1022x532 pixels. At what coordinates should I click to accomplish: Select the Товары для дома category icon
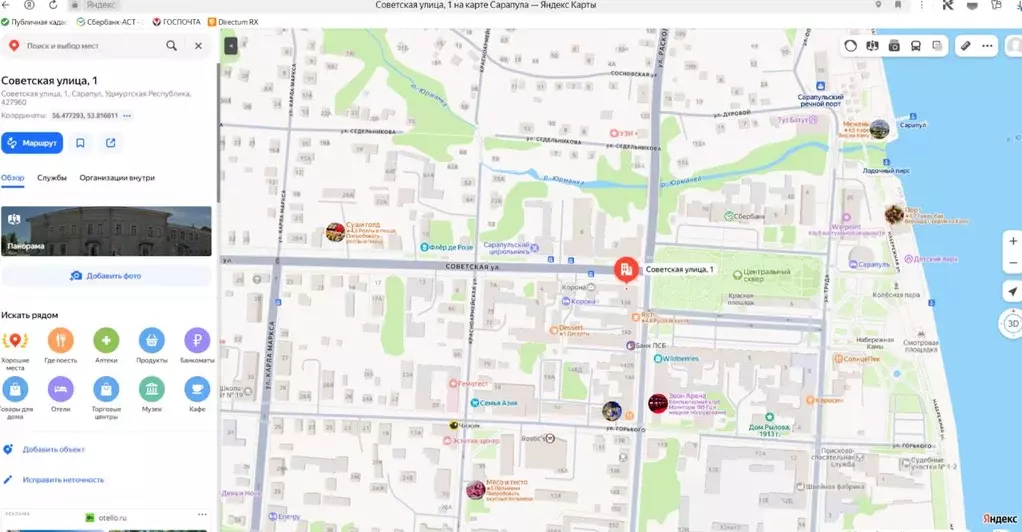coord(15,389)
